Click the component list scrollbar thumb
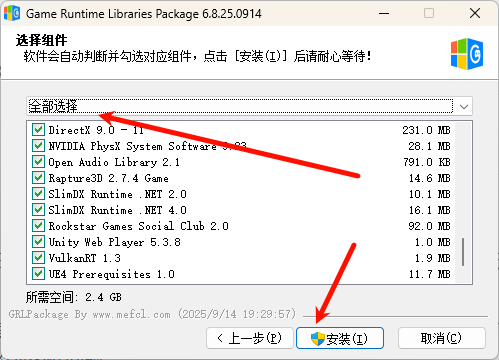The height and width of the screenshot is (360, 499). [463, 252]
